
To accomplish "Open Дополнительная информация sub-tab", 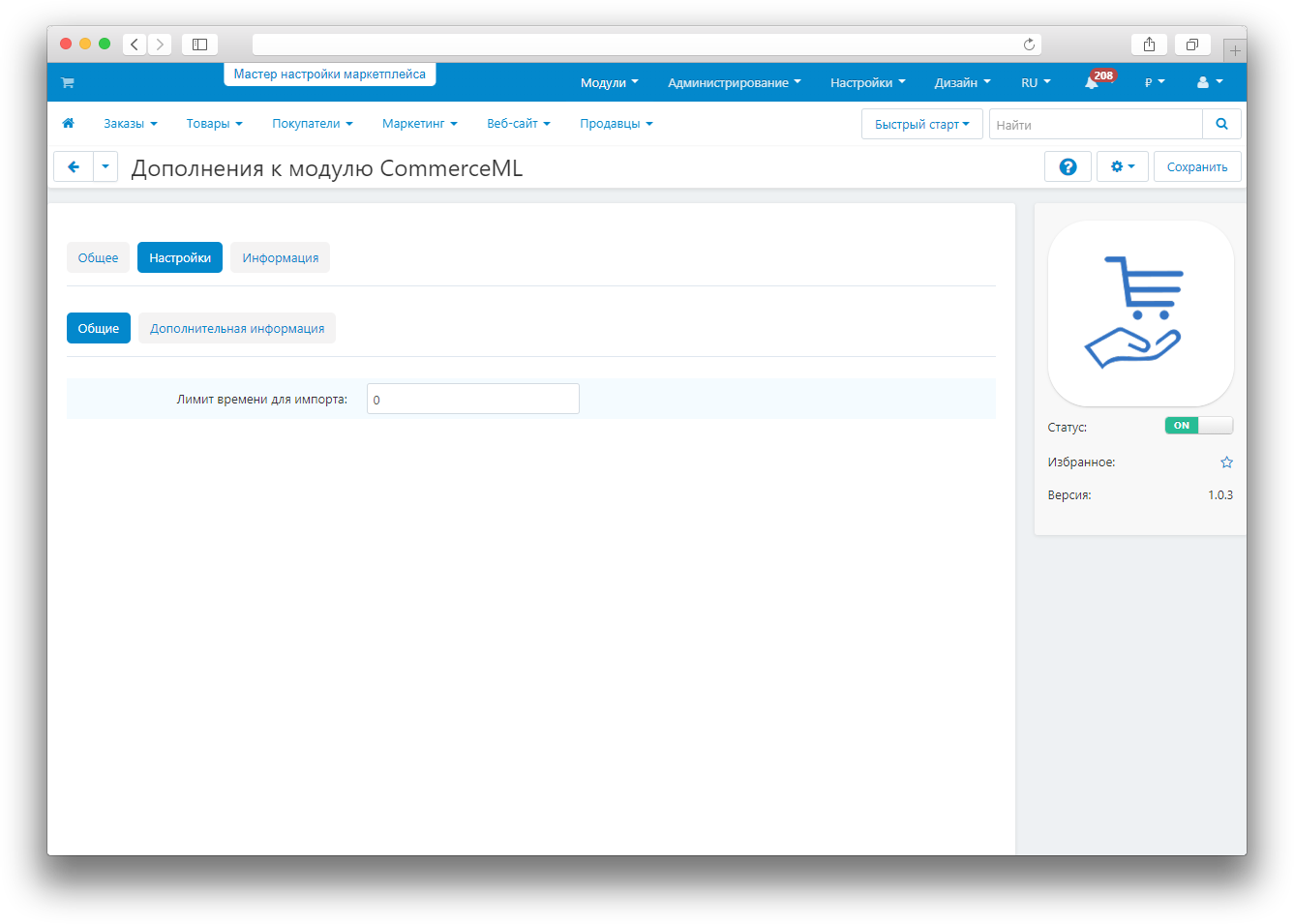I will tap(237, 329).
